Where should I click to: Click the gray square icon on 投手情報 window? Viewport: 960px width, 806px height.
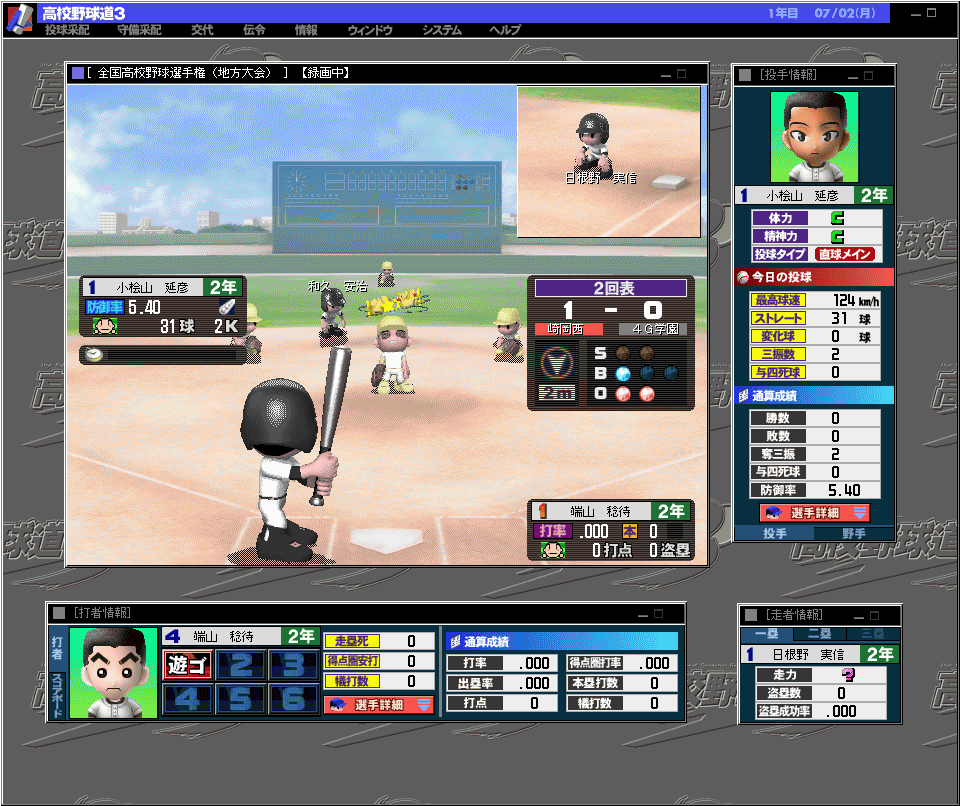tap(745, 74)
